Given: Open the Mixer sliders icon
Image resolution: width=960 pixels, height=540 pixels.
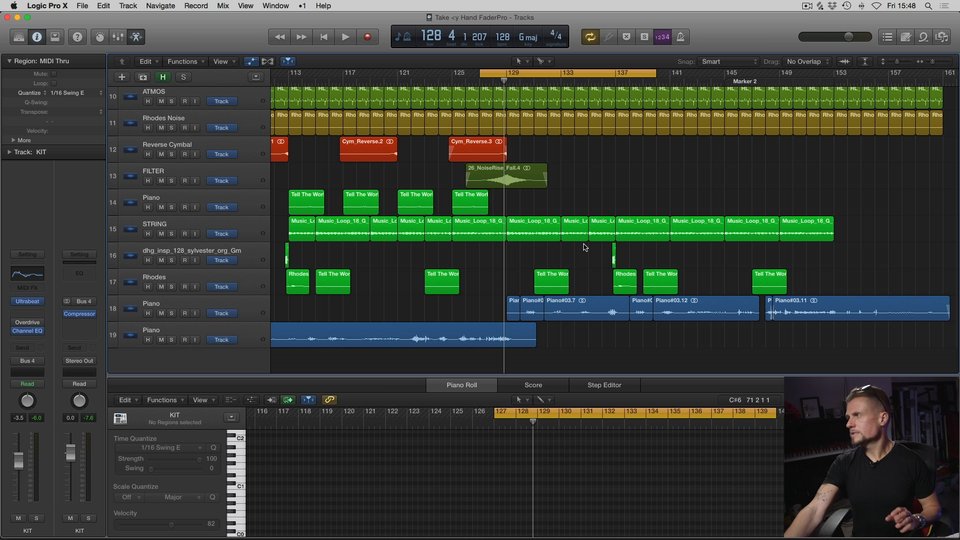Looking at the screenshot, I should [118, 37].
